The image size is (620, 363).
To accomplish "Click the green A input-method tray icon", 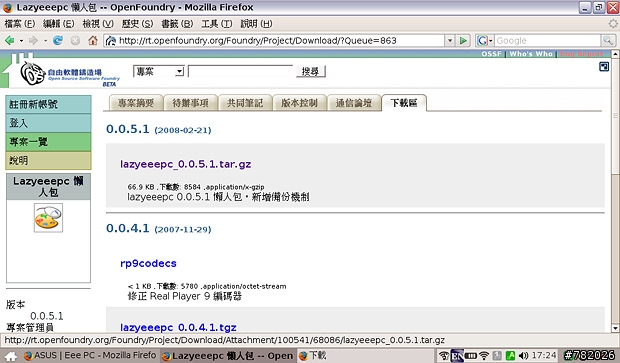I will [510, 355].
